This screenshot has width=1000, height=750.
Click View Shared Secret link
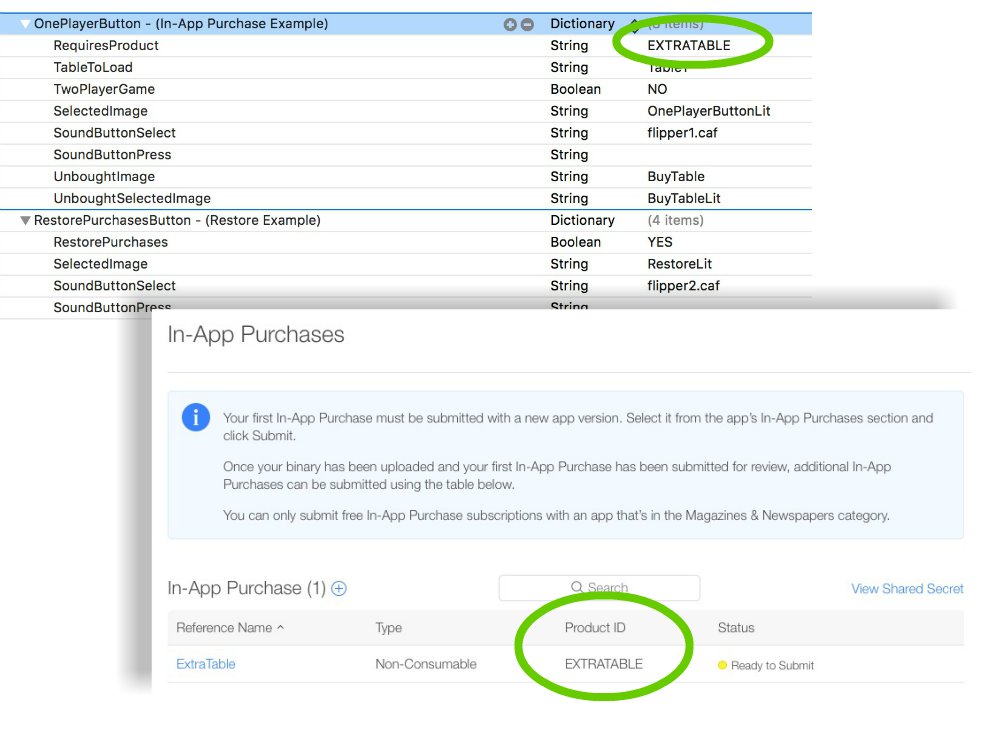[x=907, y=589]
